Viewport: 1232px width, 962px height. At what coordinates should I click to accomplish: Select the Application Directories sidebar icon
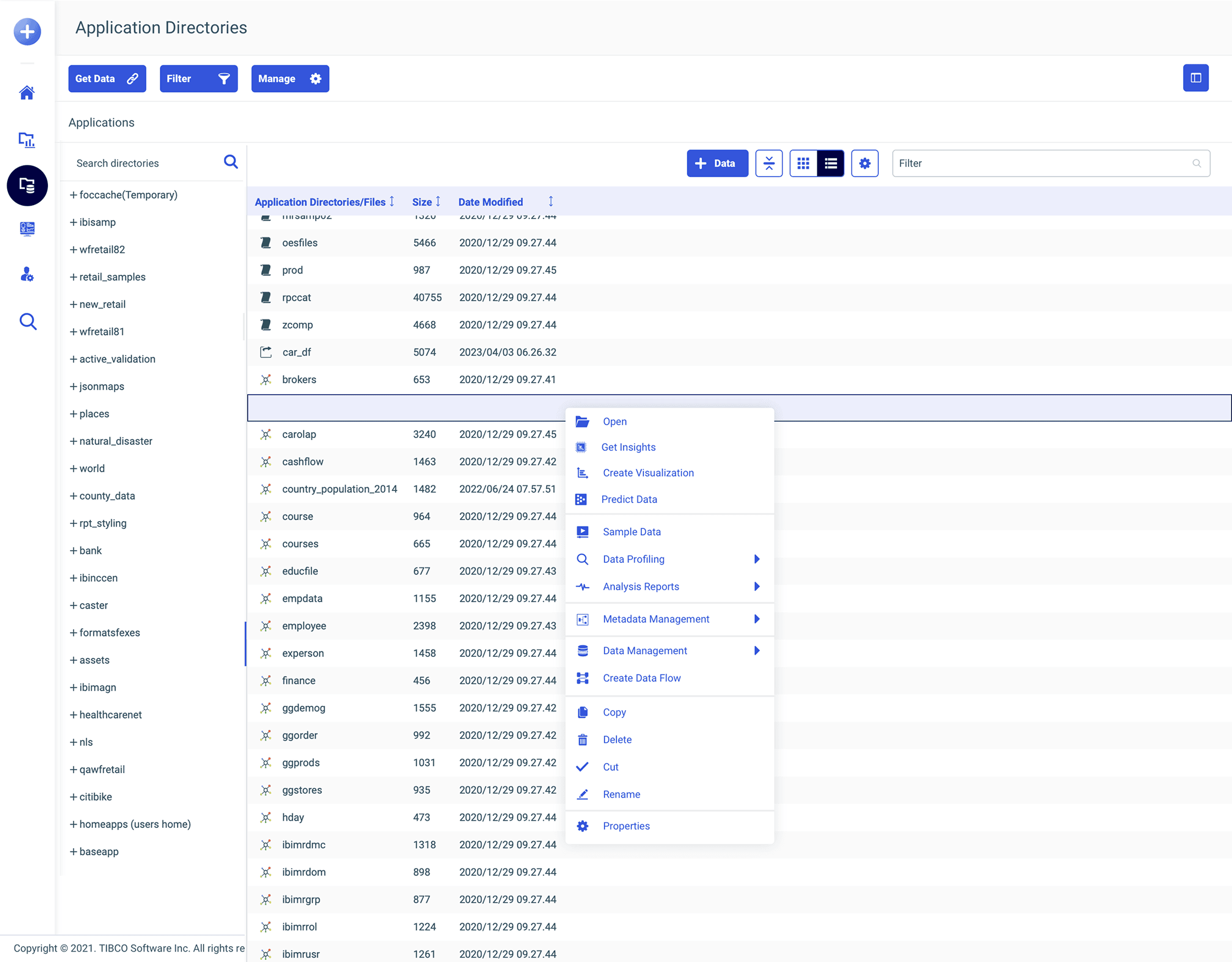pyautogui.click(x=27, y=185)
